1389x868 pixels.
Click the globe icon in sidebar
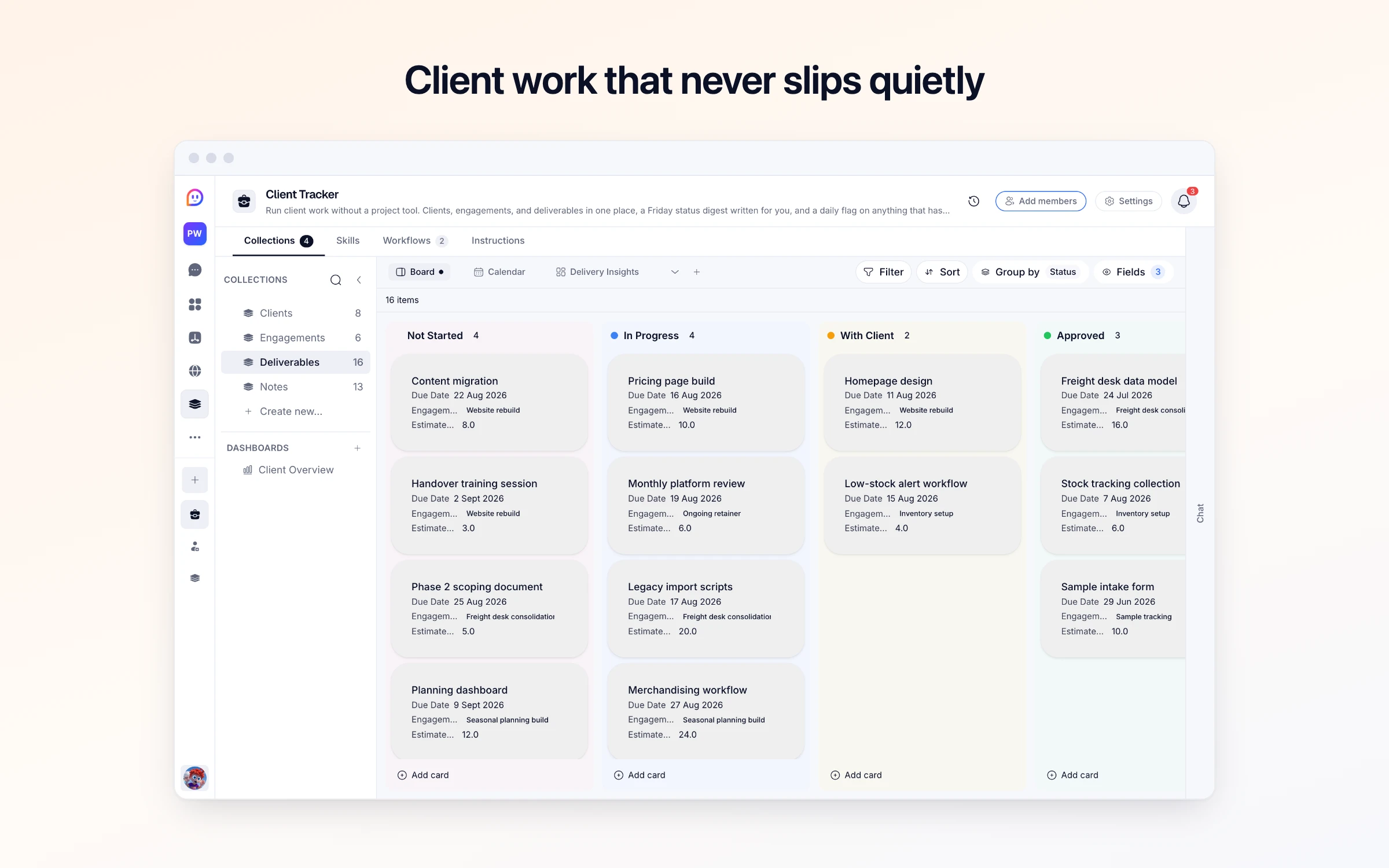[195, 371]
